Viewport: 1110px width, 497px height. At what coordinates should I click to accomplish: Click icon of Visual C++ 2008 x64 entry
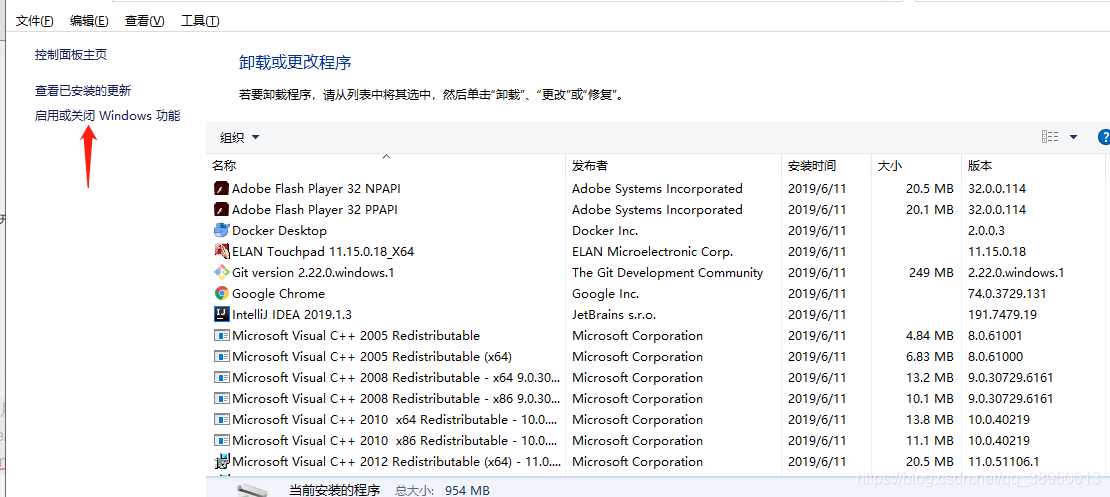[222, 377]
